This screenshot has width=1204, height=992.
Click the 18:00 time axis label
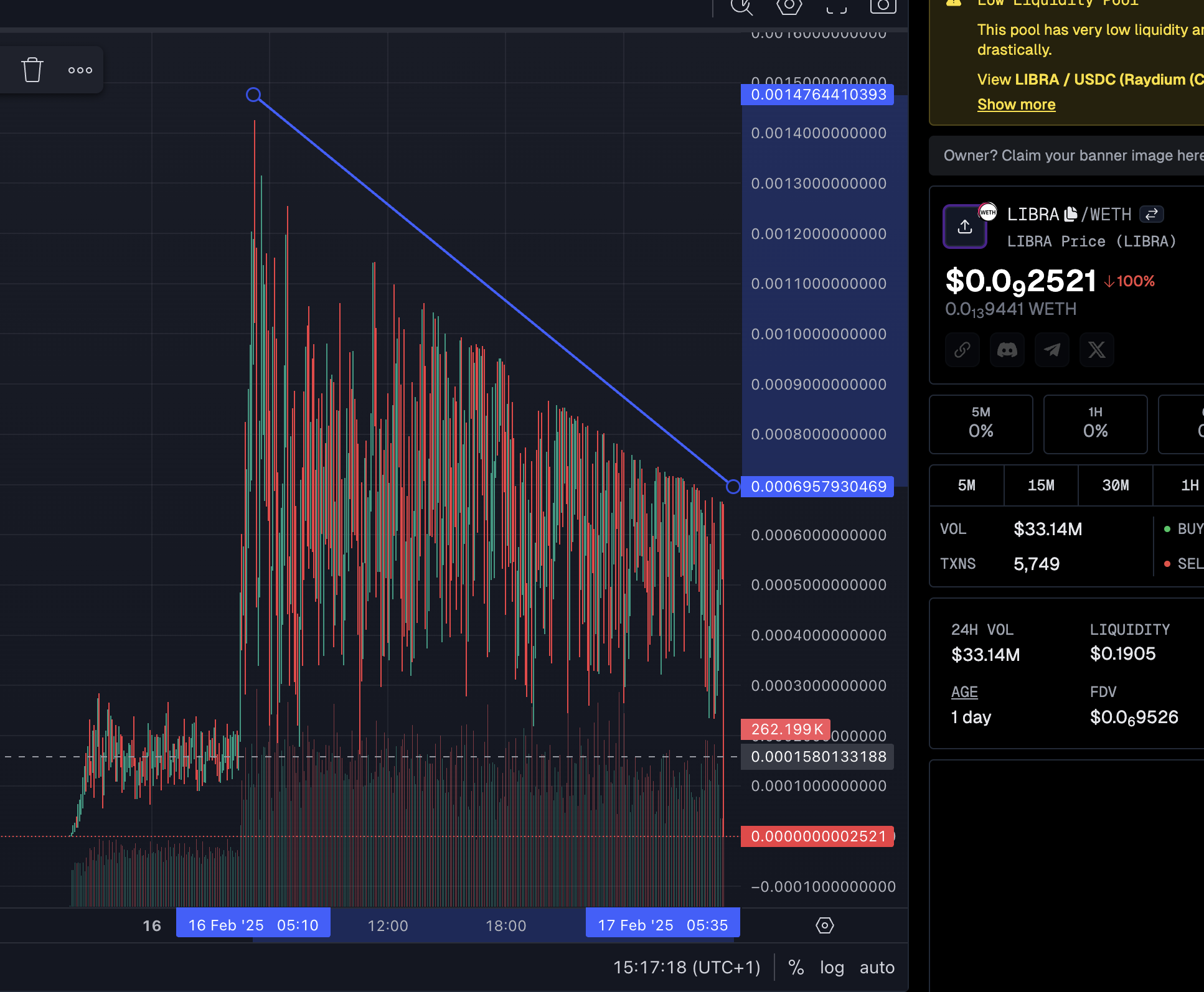pyautogui.click(x=506, y=926)
